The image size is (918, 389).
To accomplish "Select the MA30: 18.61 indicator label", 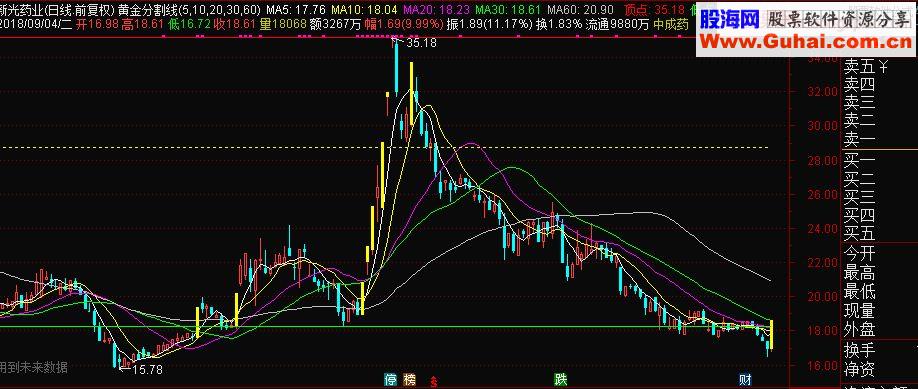I will click(508, 9).
